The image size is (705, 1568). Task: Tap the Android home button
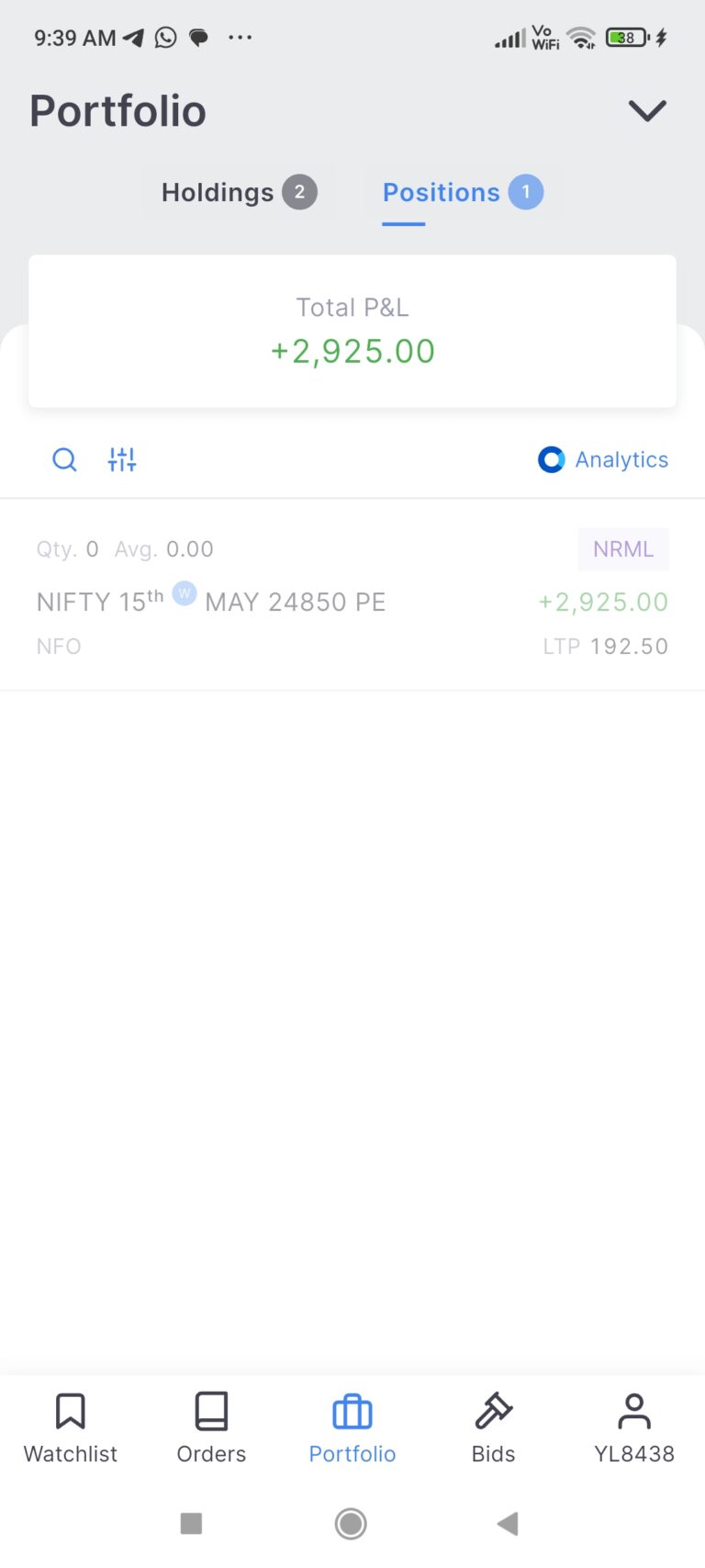[351, 1524]
